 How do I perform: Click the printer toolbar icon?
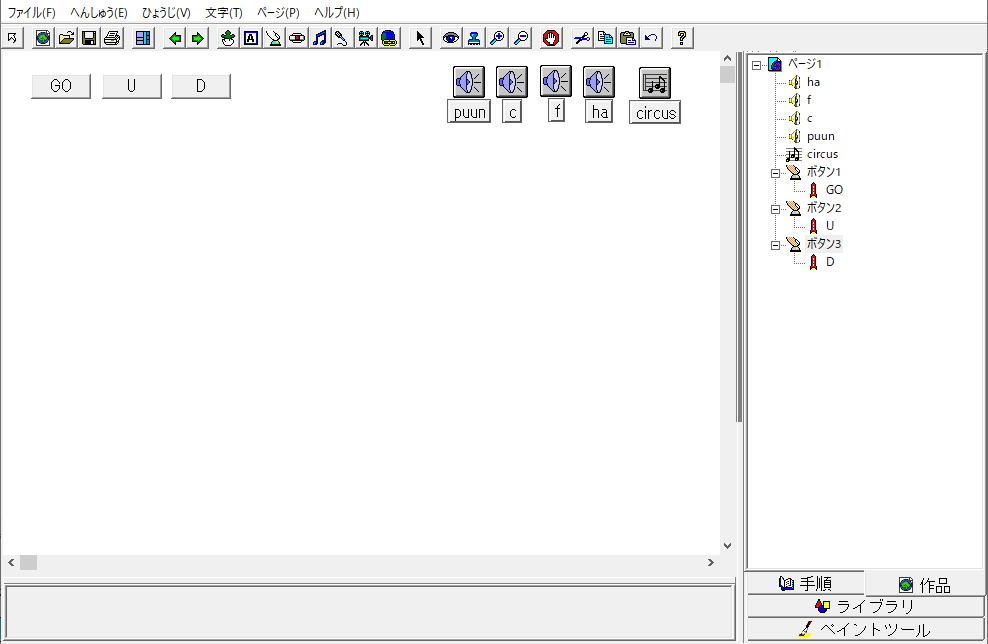point(112,38)
